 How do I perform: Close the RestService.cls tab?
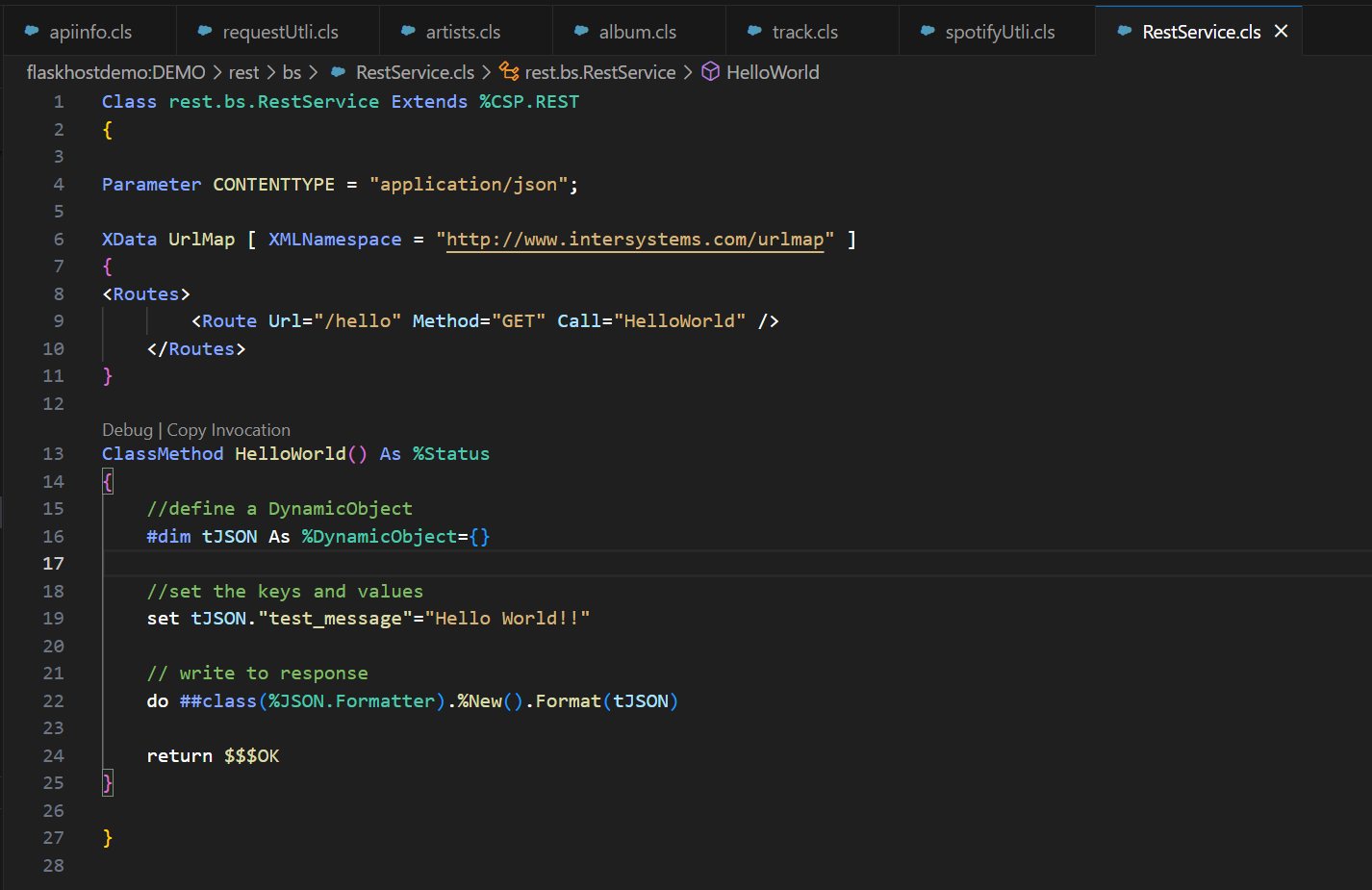click(x=1281, y=32)
